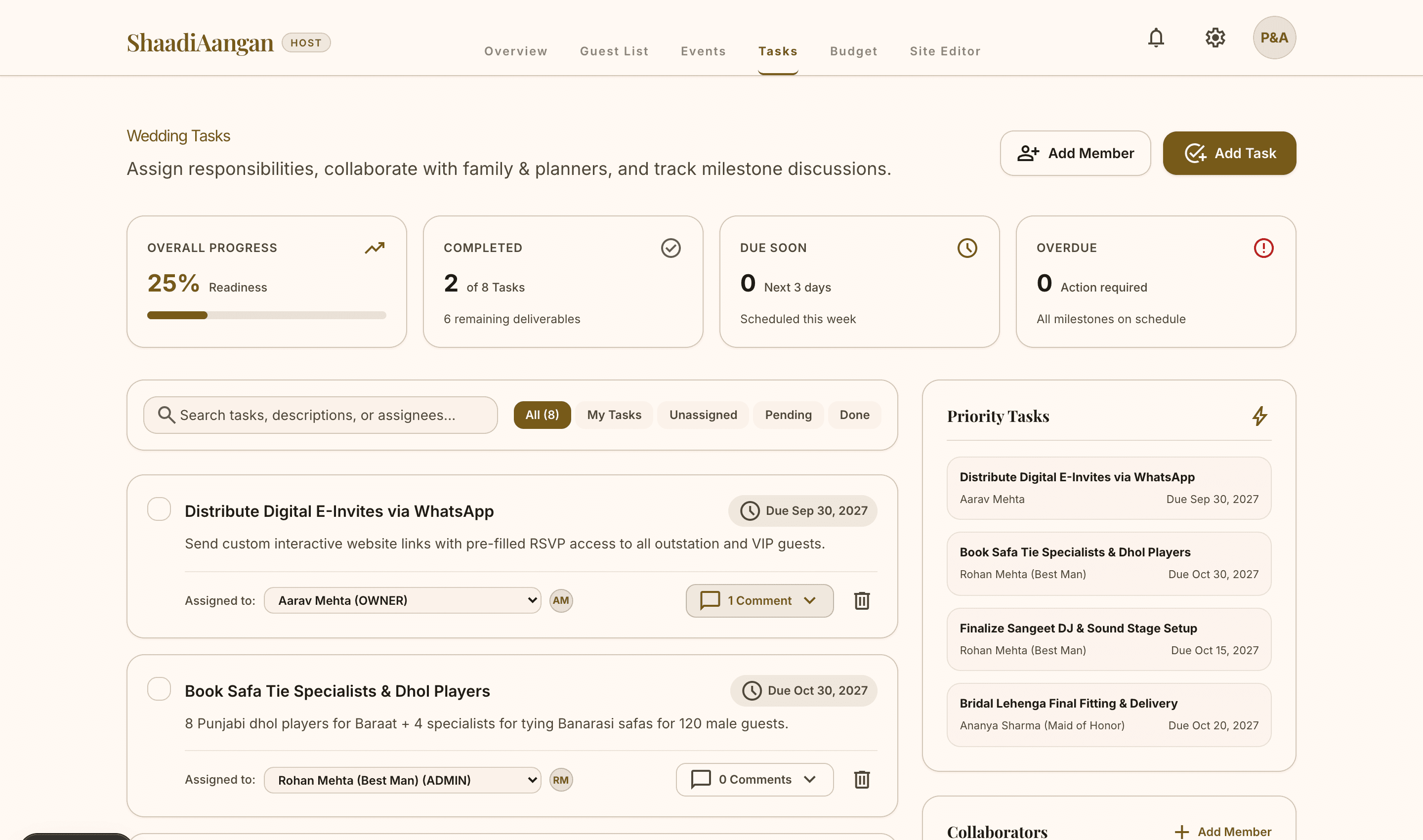Click 'Scheduled this week' text
The height and width of the screenshot is (840, 1423).
tap(797, 319)
